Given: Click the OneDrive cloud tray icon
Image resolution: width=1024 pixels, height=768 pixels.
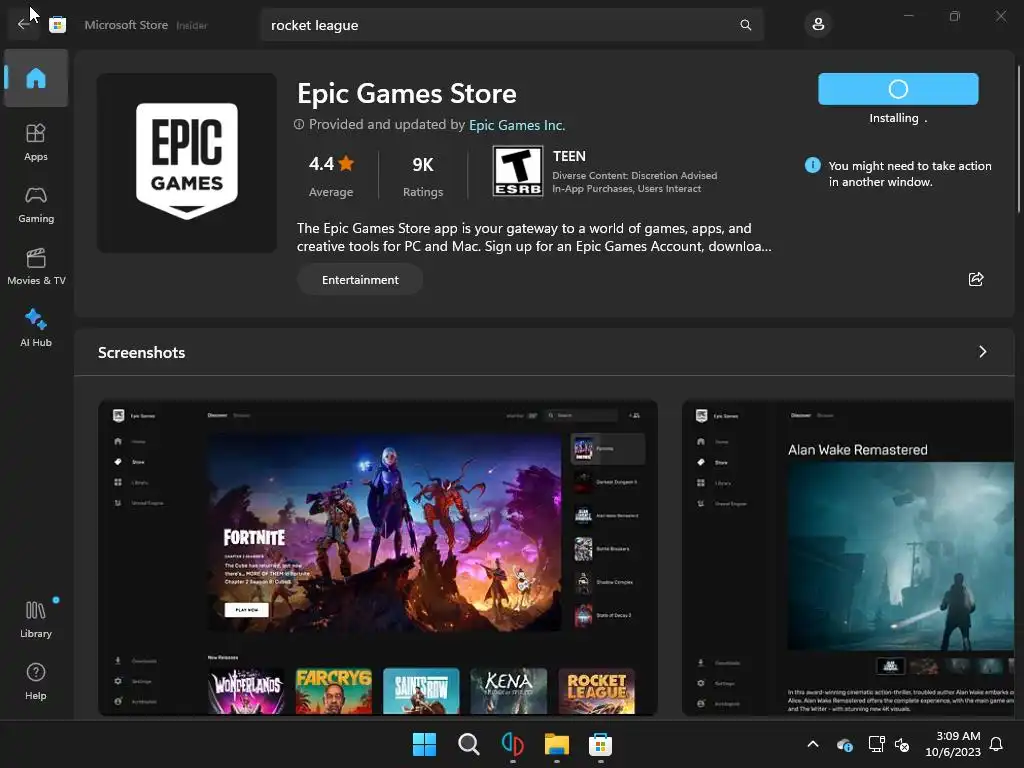Looking at the screenshot, I should pyautogui.click(x=844, y=744).
